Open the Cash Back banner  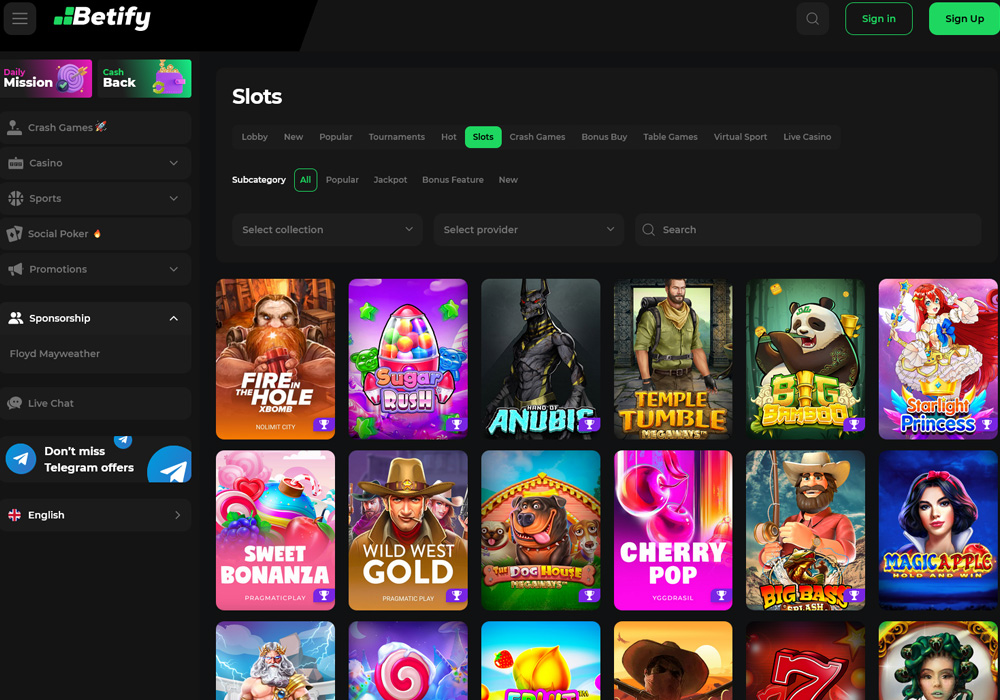point(145,78)
